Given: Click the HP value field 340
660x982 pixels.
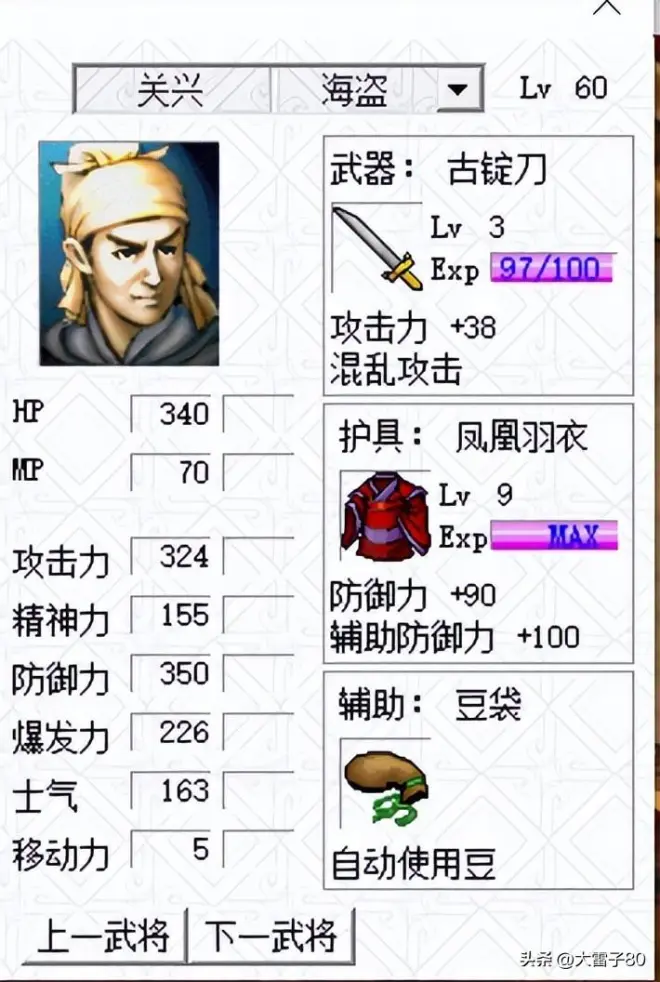Looking at the screenshot, I should pyautogui.click(x=171, y=413).
